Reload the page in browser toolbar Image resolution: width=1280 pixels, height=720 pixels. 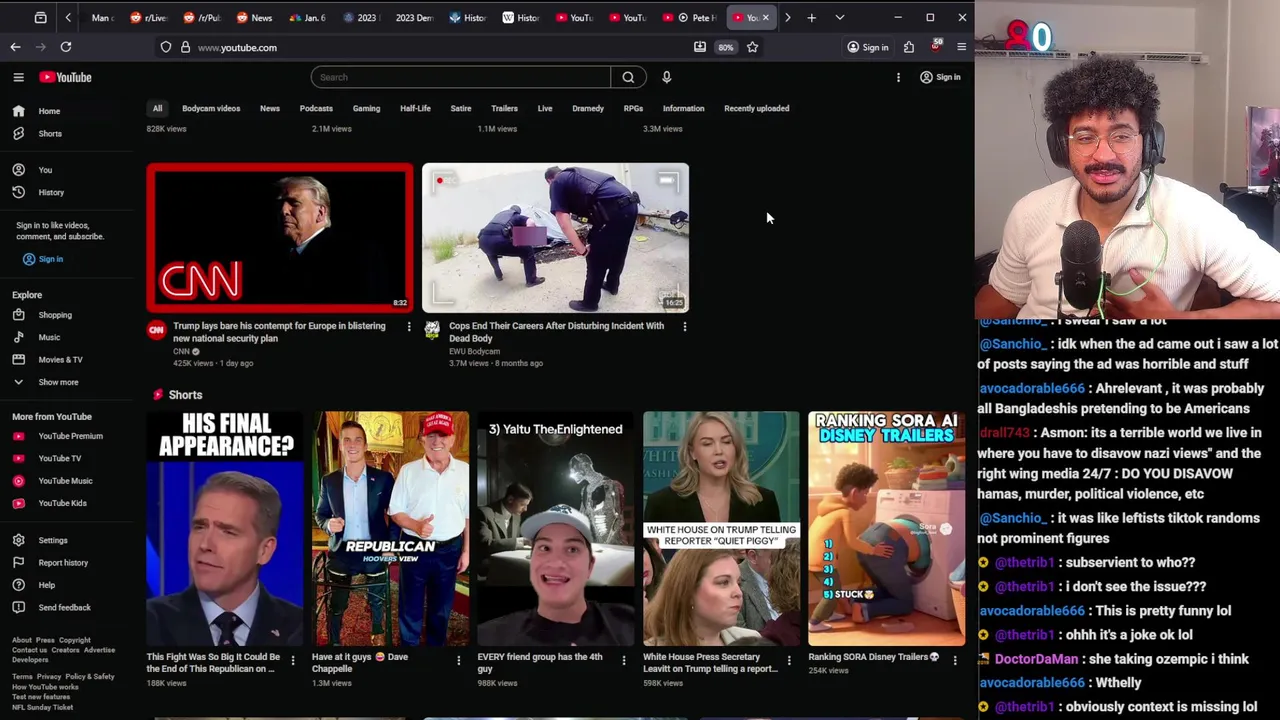coord(65,47)
